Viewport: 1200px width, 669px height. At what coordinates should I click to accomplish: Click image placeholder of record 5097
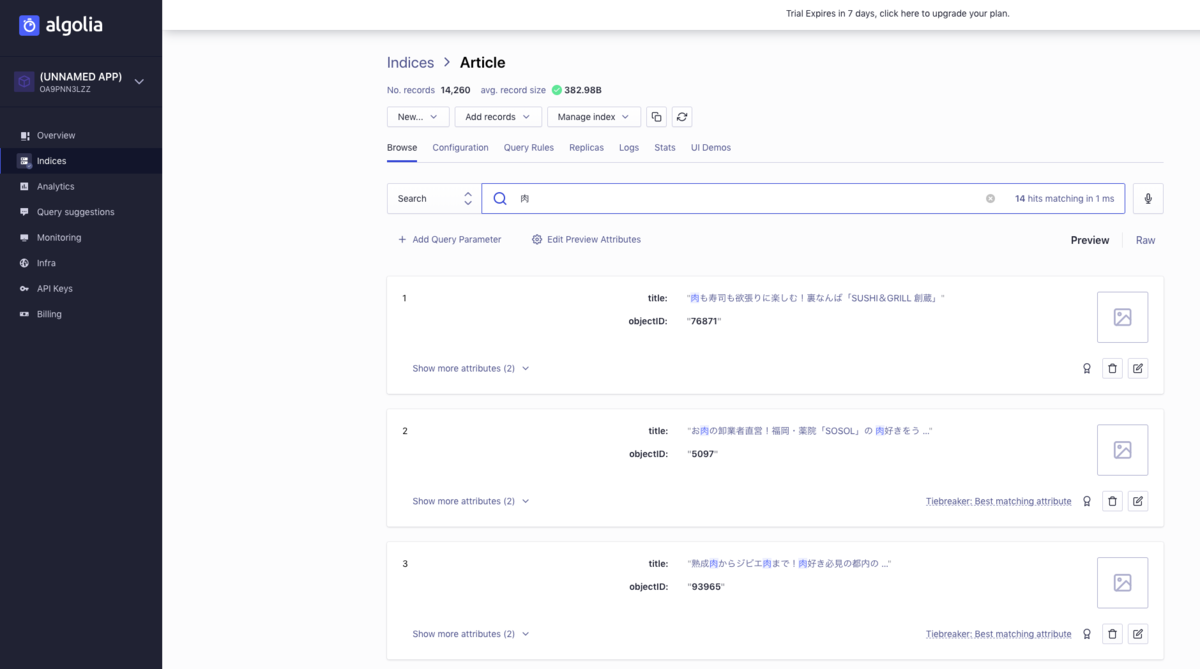(1122, 450)
